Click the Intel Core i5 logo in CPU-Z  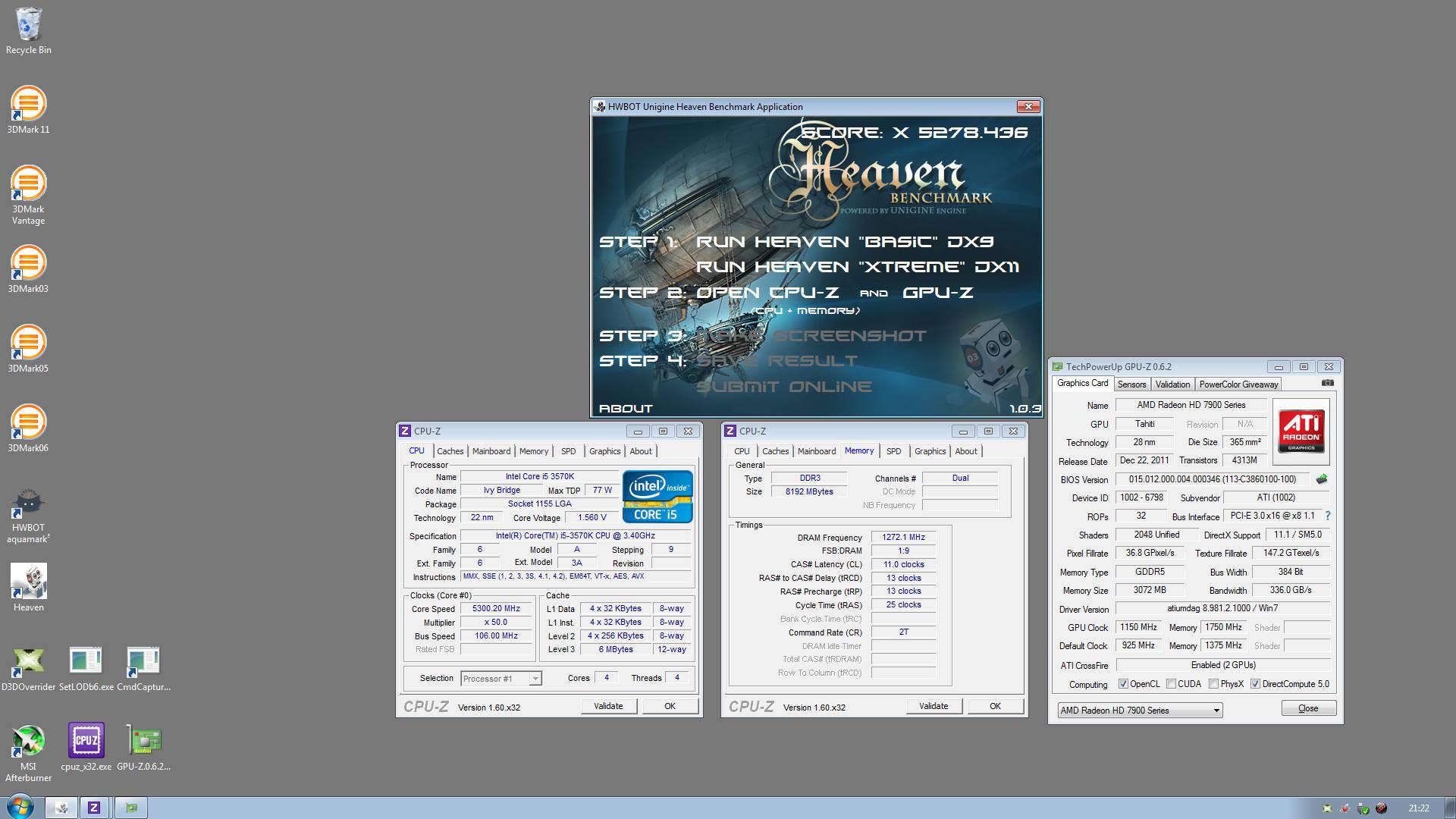(x=657, y=497)
